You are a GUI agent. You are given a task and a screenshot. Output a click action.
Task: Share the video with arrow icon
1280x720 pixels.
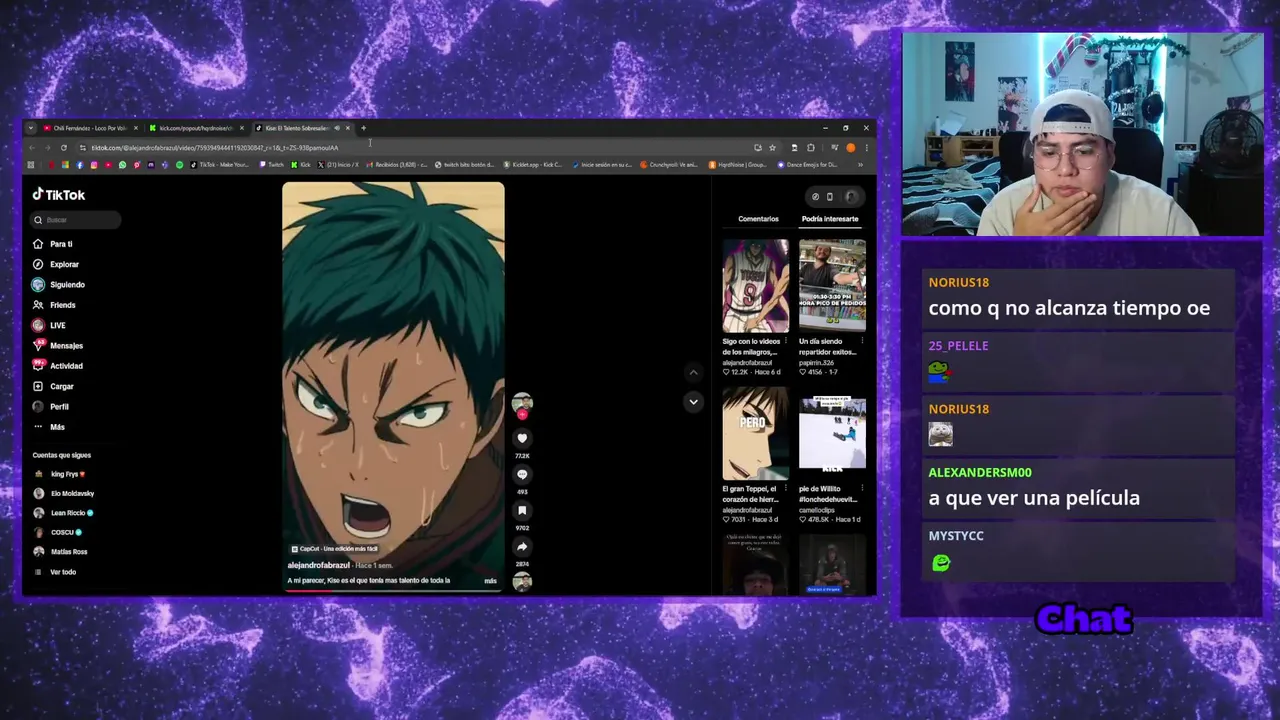click(x=522, y=547)
